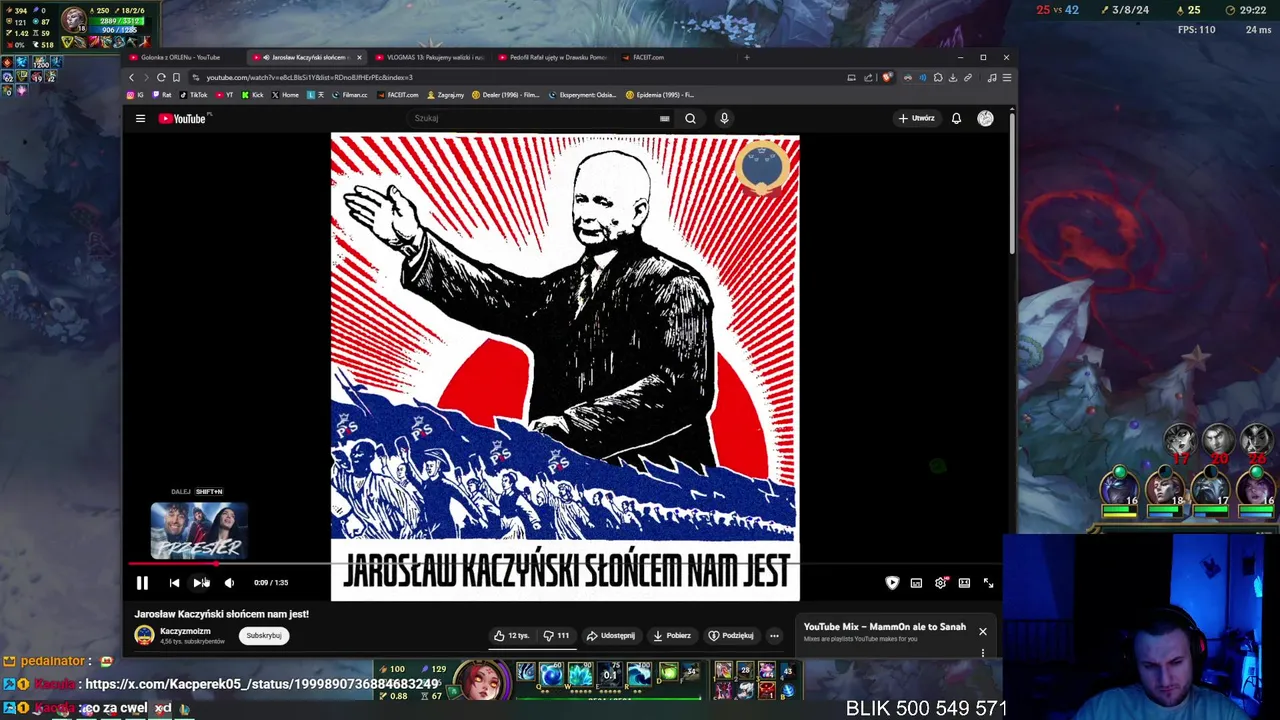Viewport: 1280px width, 720px height.
Task: Dislike the video (111)
Action: coord(556,635)
